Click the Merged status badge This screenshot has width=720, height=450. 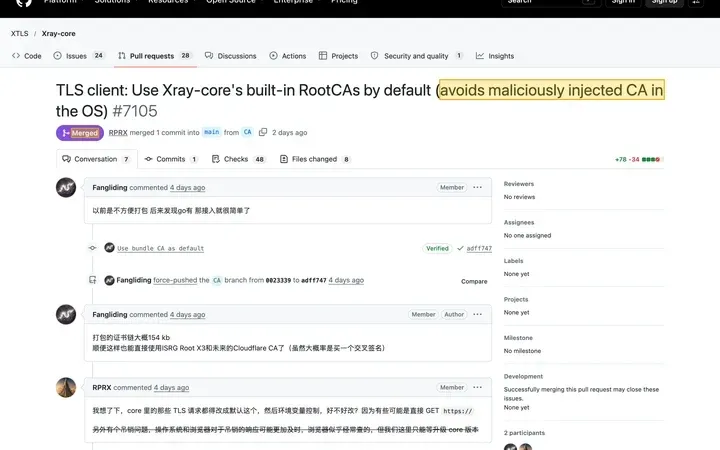click(80, 133)
